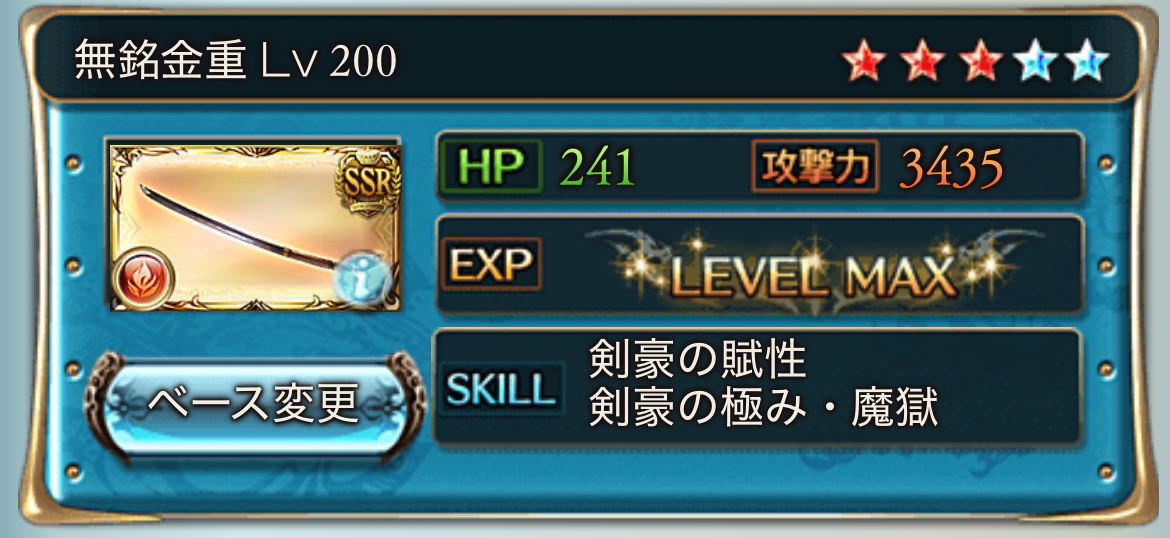Select the 剣豪の賦性 skill text

tap(698, 361)
